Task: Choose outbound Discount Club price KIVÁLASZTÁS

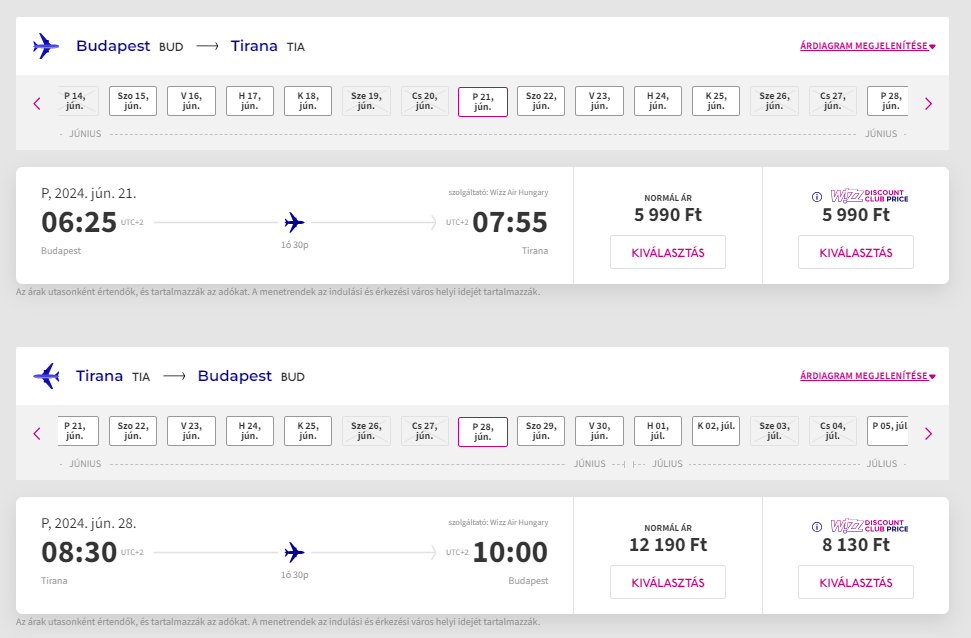Action: [856, 252]
